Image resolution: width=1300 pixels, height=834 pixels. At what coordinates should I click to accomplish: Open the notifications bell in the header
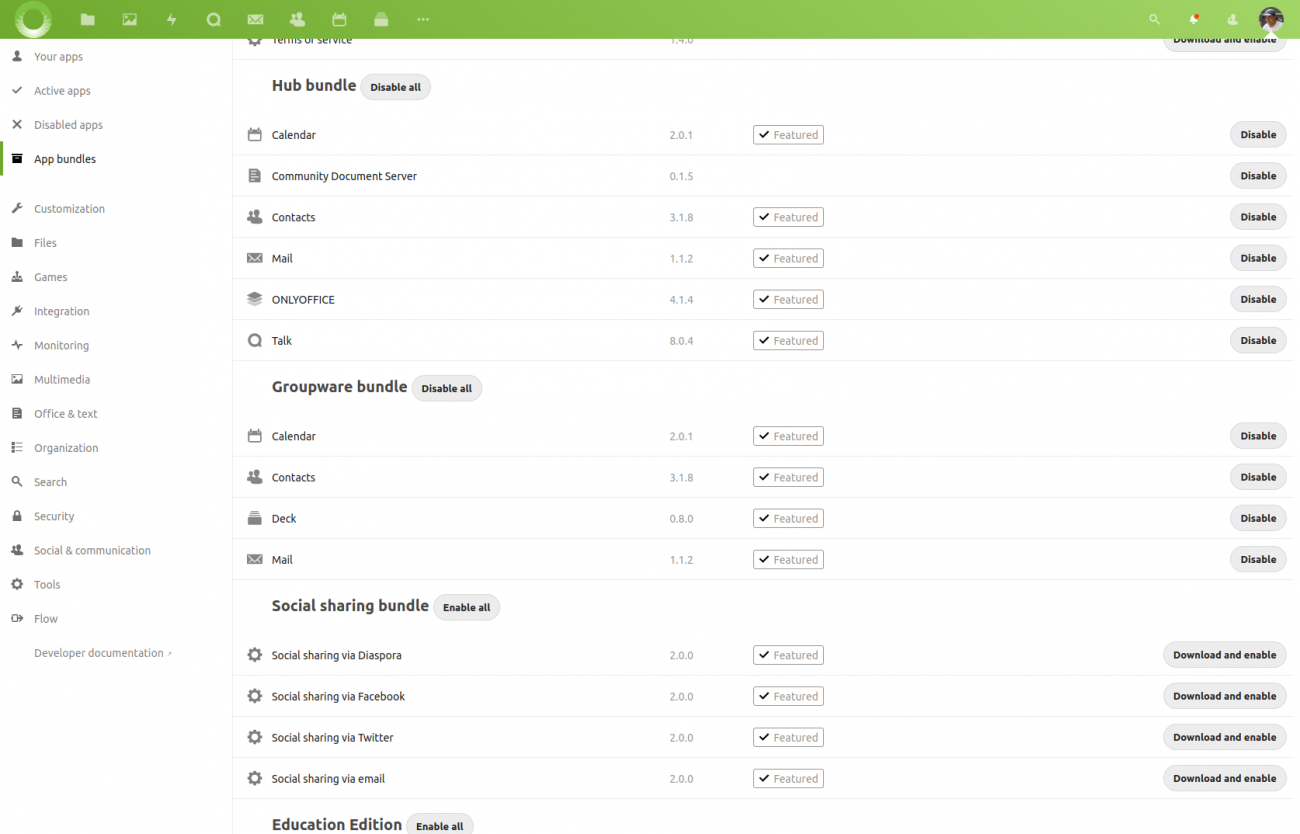[x=1194, y=19]
